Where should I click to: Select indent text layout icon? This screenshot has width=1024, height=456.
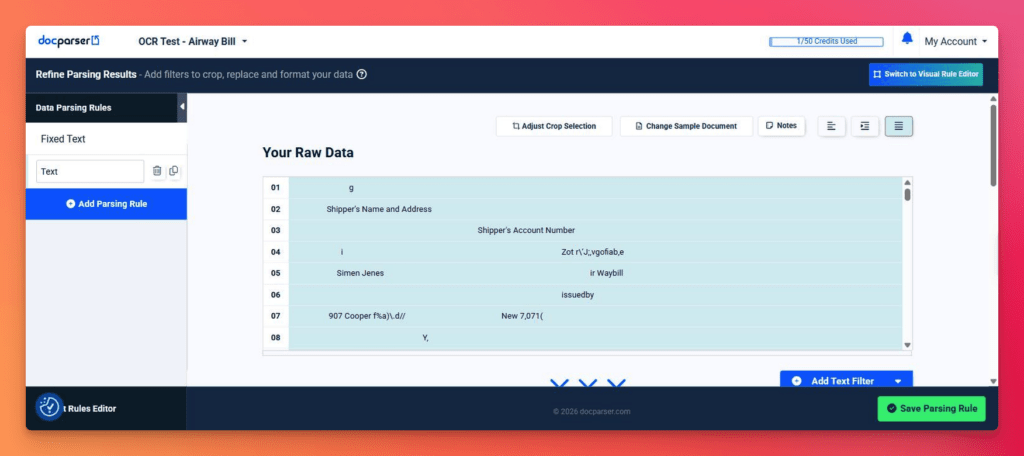click(865, 126)
